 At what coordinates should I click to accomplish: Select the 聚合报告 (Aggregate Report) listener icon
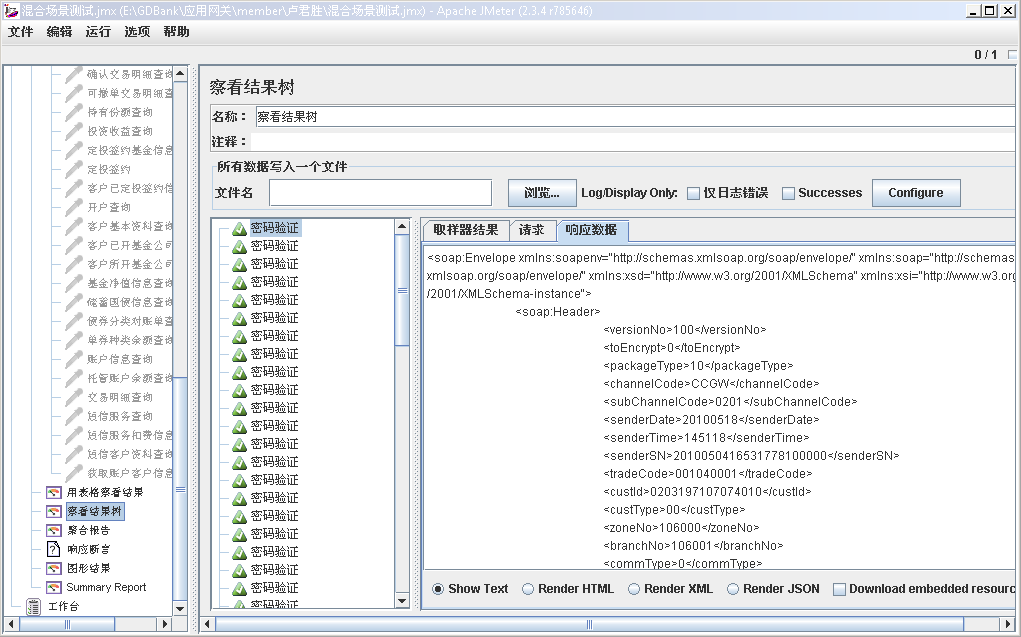54,530
